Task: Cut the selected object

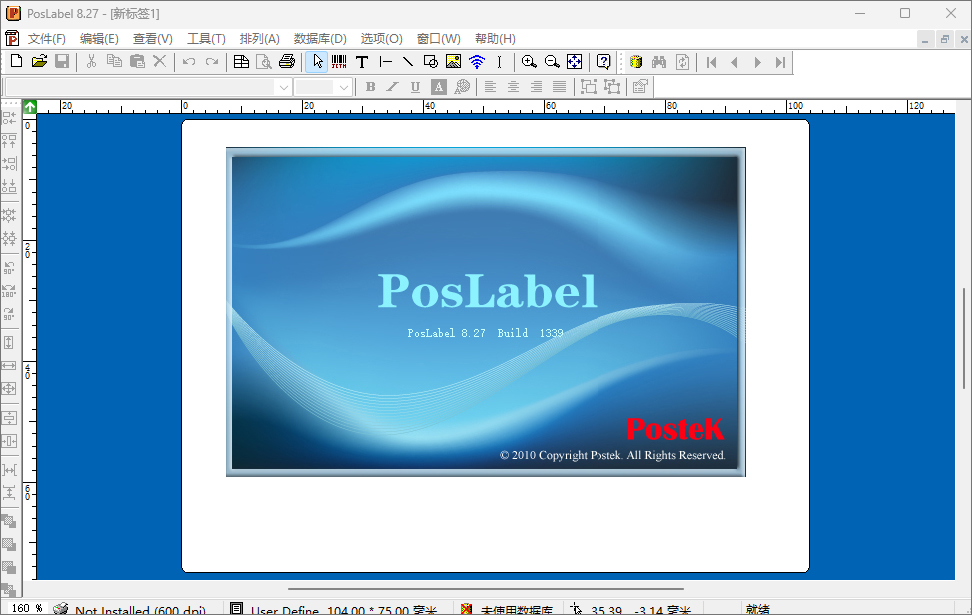Action: [91, 61]
